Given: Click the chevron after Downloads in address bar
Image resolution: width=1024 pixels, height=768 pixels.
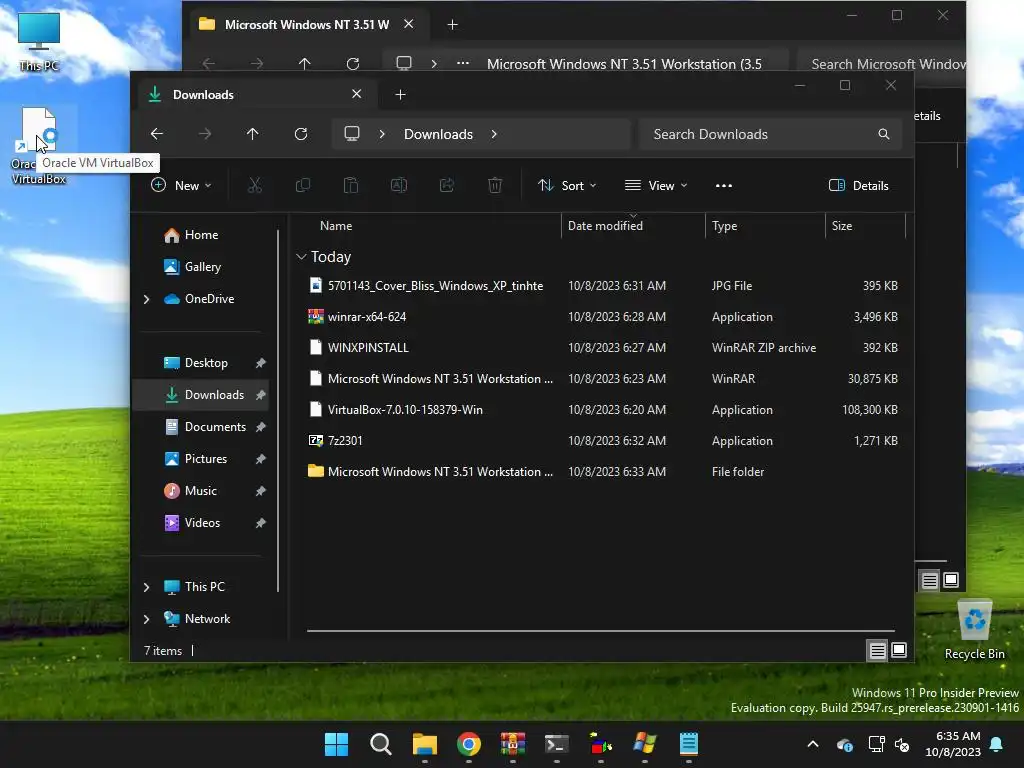Looking at the screenshot, I should tap(494, 134).
